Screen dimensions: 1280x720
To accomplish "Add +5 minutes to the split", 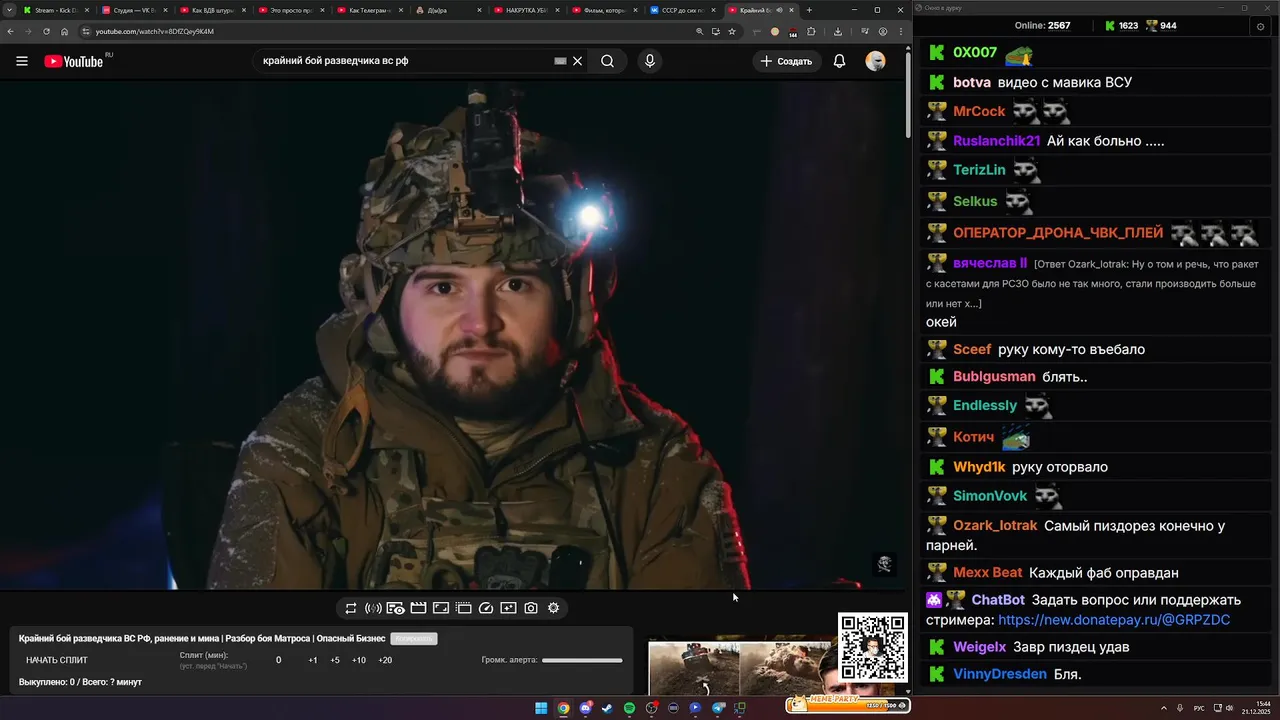I will coord(335,660).
